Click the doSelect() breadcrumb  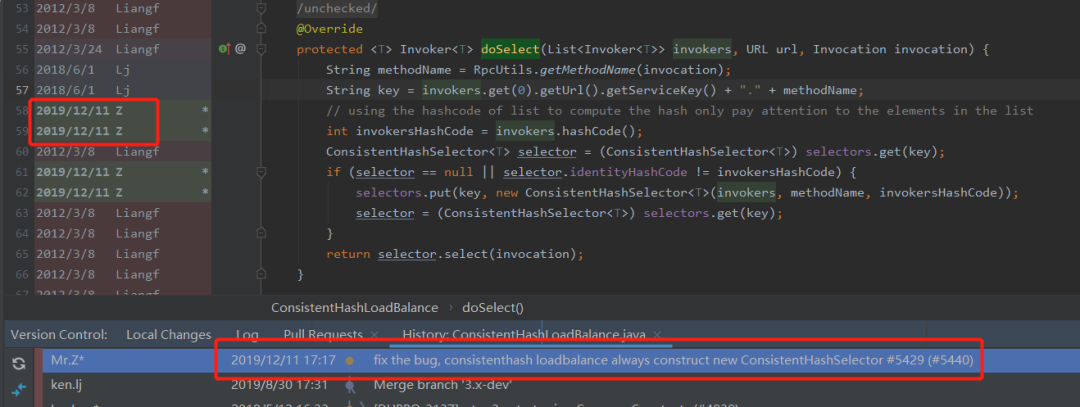pos(493,308)
